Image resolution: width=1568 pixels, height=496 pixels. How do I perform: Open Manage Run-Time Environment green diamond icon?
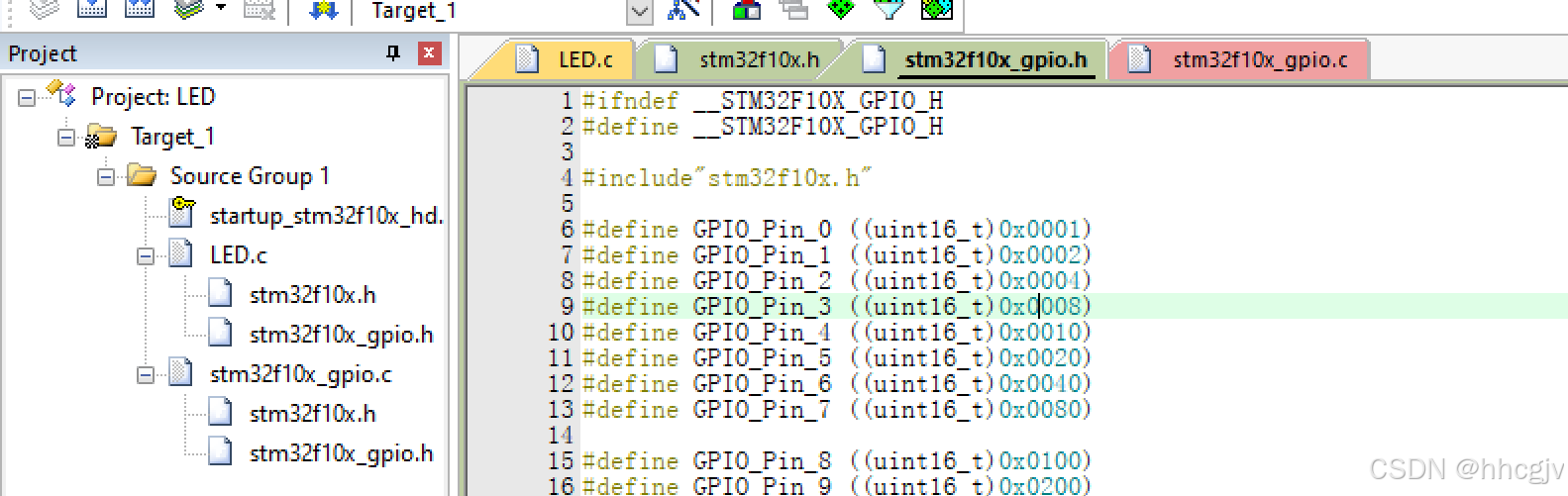(x=840, y=9)
